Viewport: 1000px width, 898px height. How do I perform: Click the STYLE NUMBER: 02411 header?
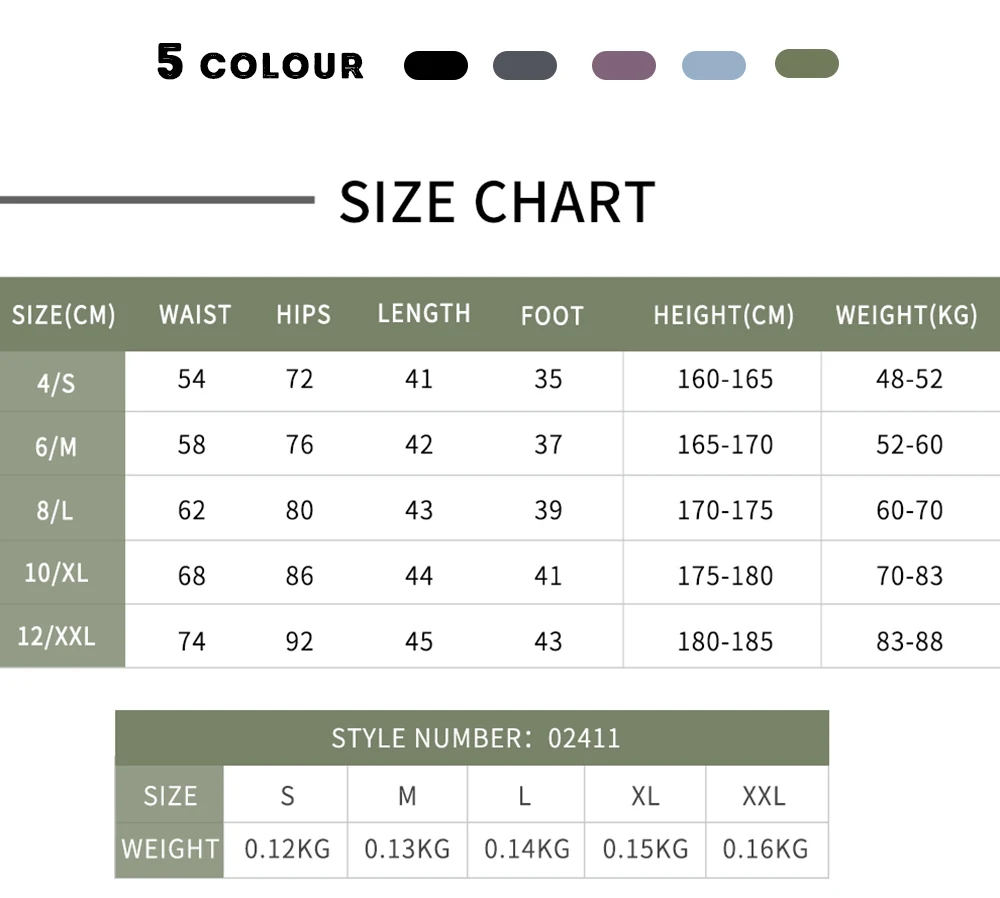point(475,739)
